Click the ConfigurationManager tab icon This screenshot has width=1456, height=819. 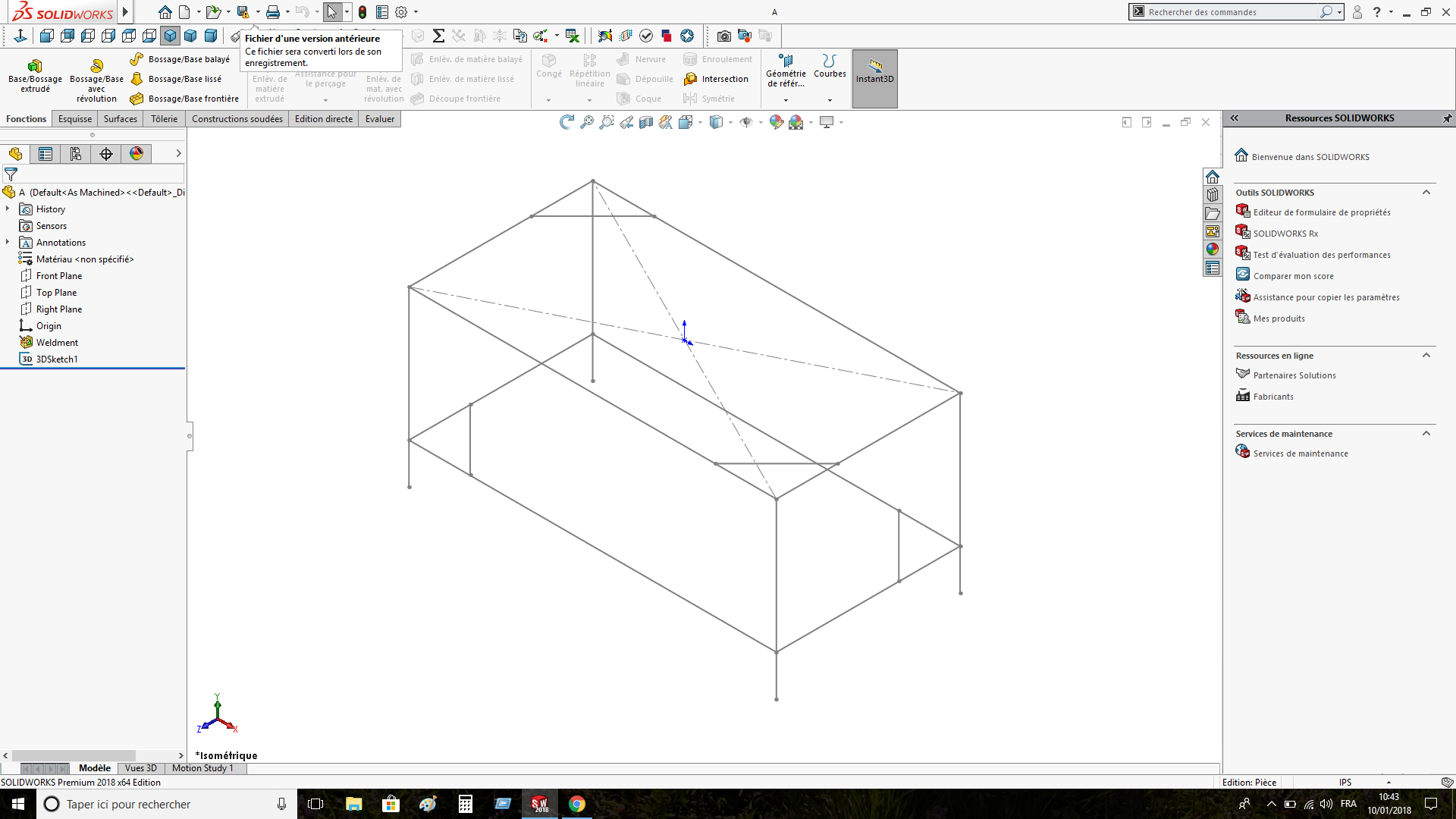coord(76,154)
